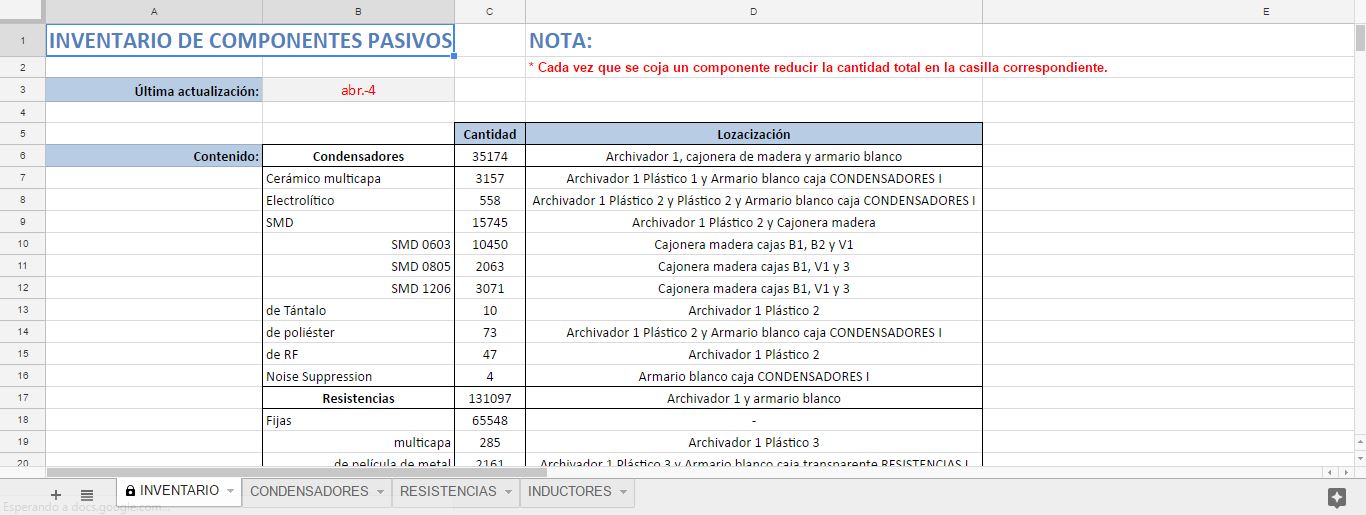The width and height of the screenshot is (1366, 515).
Task: Select the 35174 quantity cell
Action: point(489,156)
